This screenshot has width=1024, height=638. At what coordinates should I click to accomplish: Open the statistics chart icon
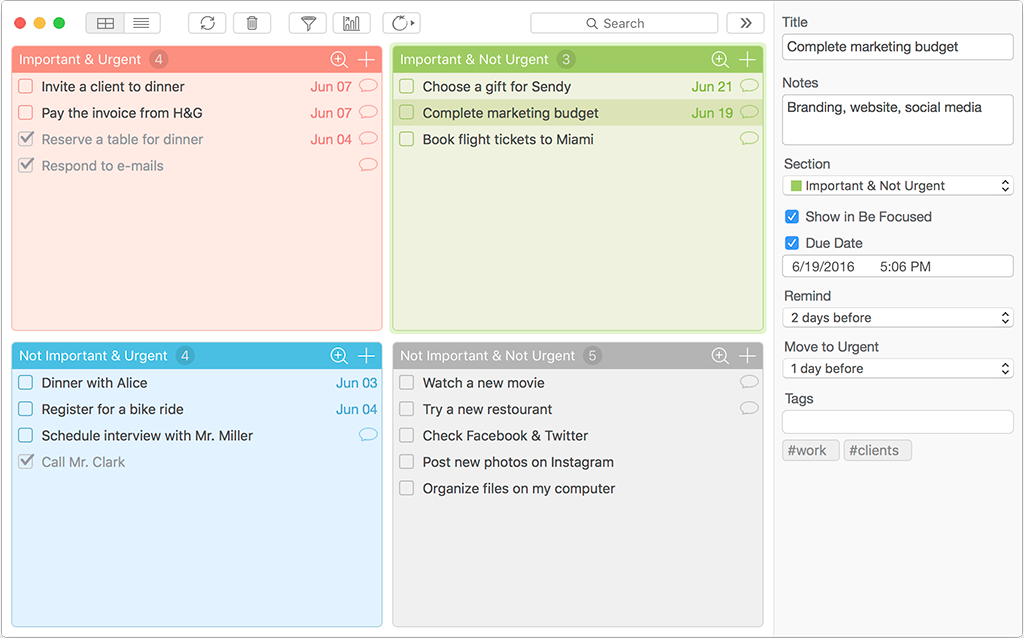(351, 23)
